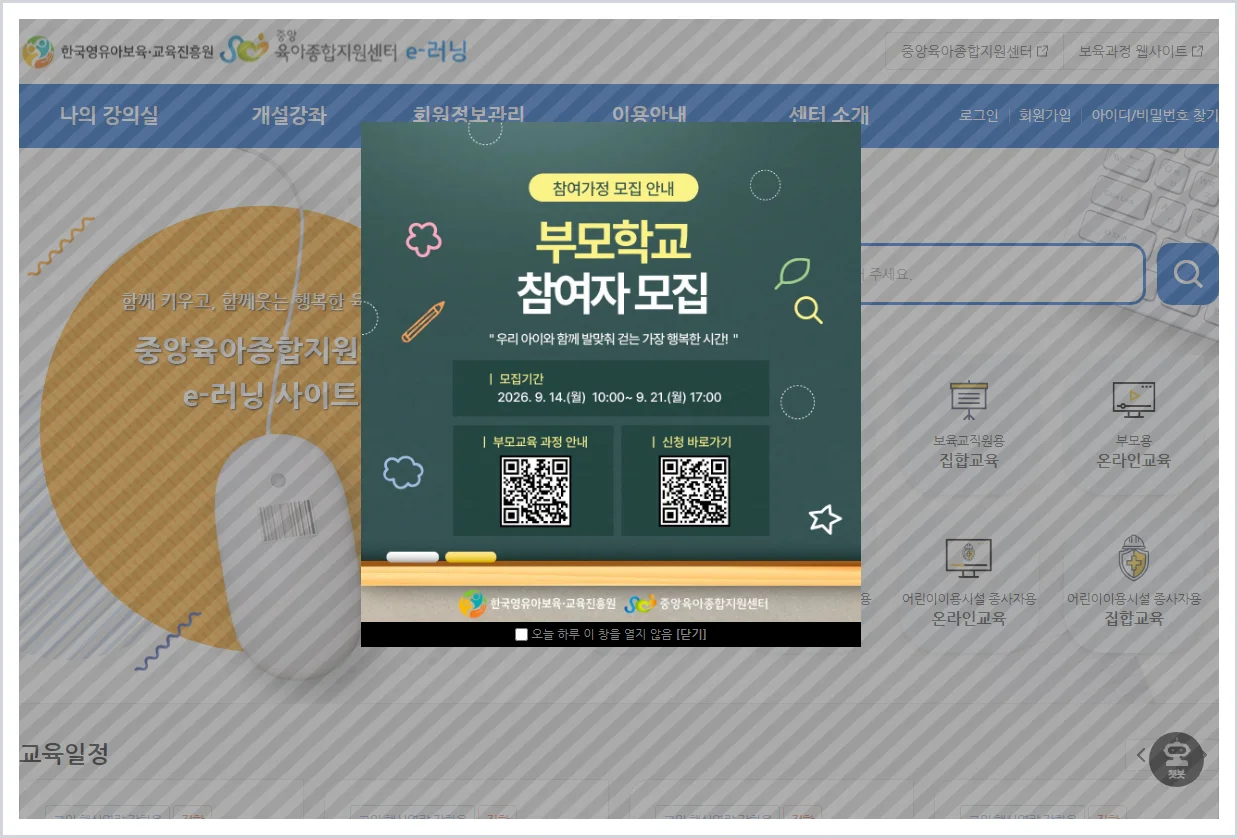Click the 부모학교 참여자 모집 banner title
This screenshot has height=838, width=1238.
(x=612, y=266)
